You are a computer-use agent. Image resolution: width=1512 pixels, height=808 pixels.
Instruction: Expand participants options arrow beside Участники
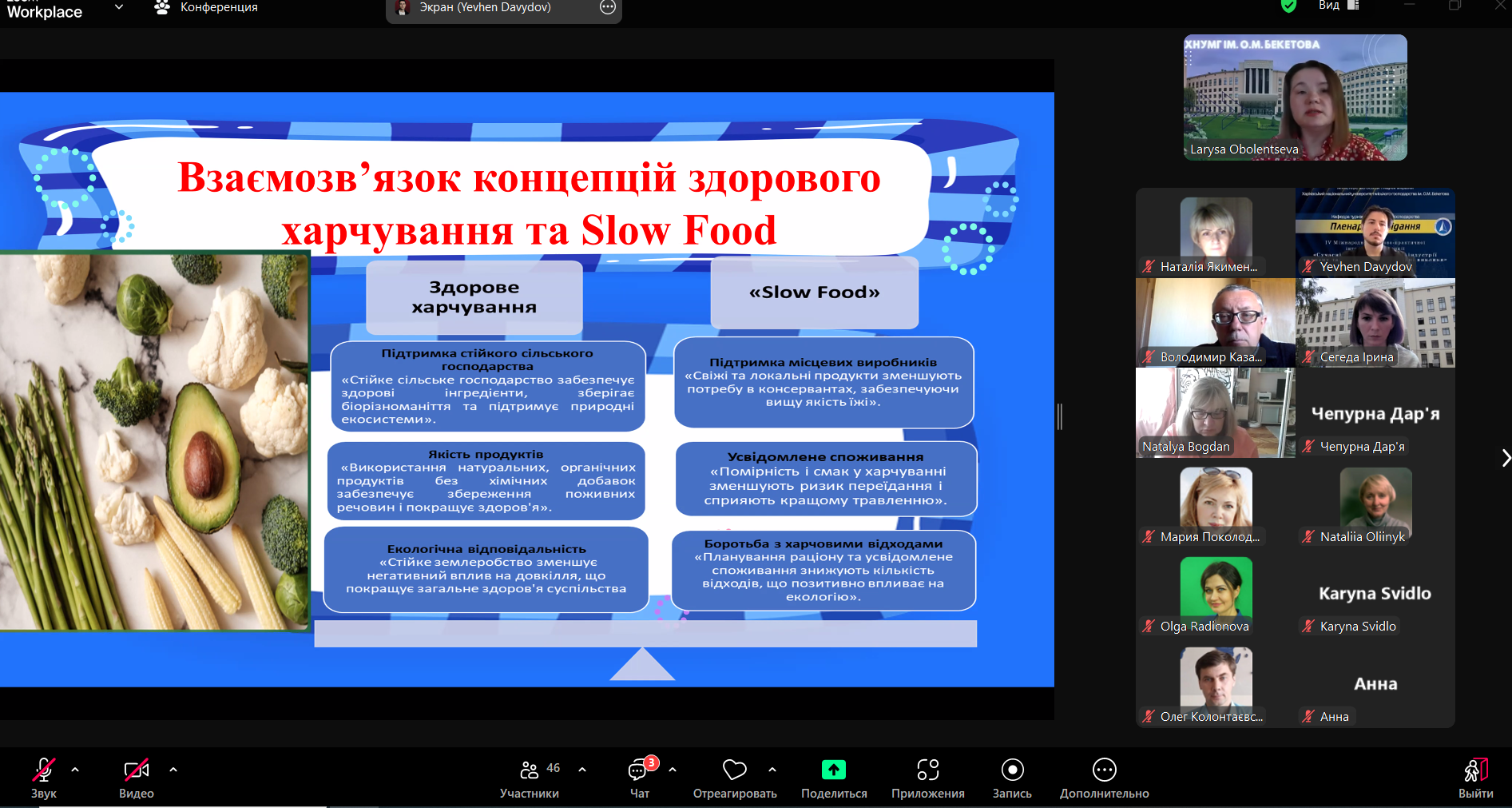click(582, 770)
